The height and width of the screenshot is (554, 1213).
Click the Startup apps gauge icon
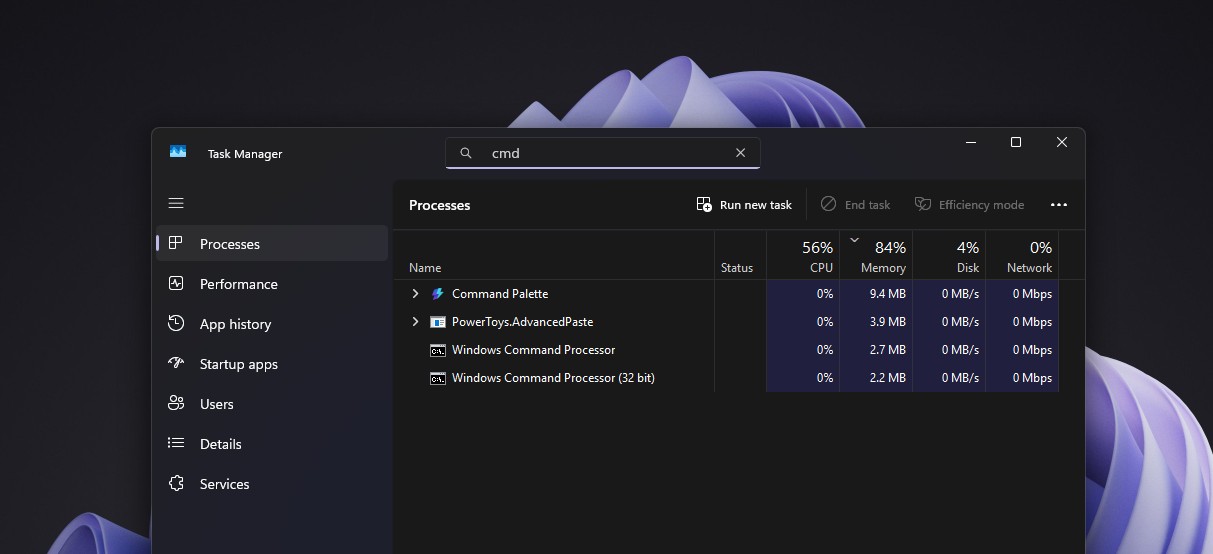pyautogui.click(x=176, y=363)
